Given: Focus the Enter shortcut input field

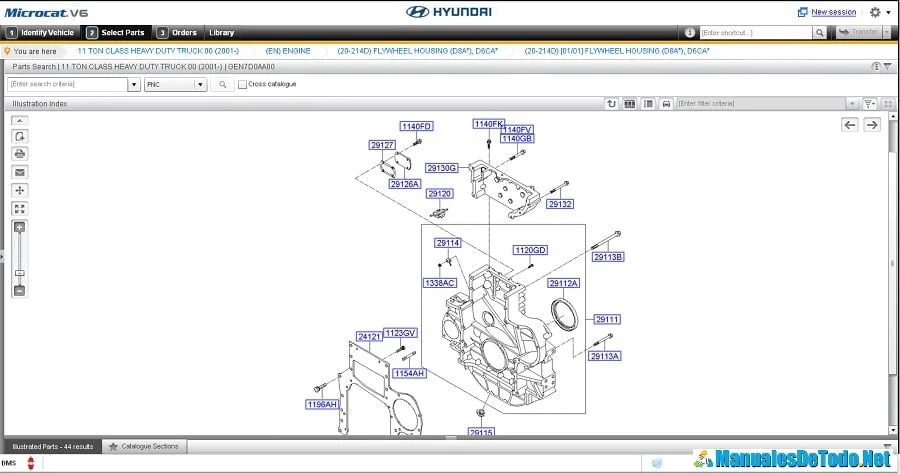Looking at the screenshot, I should coord(755,33).
